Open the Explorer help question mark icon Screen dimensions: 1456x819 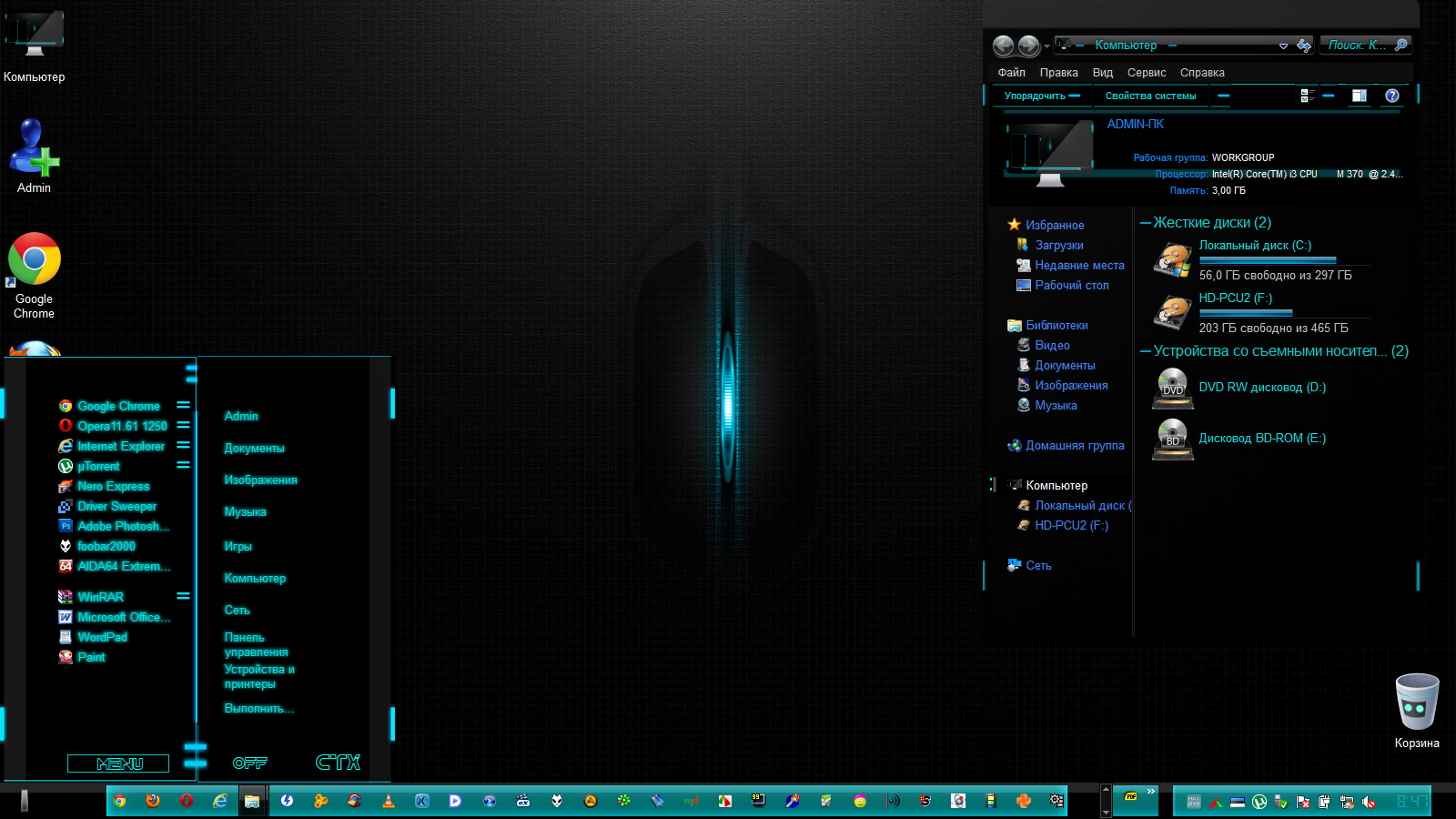tap(1391, 96)
